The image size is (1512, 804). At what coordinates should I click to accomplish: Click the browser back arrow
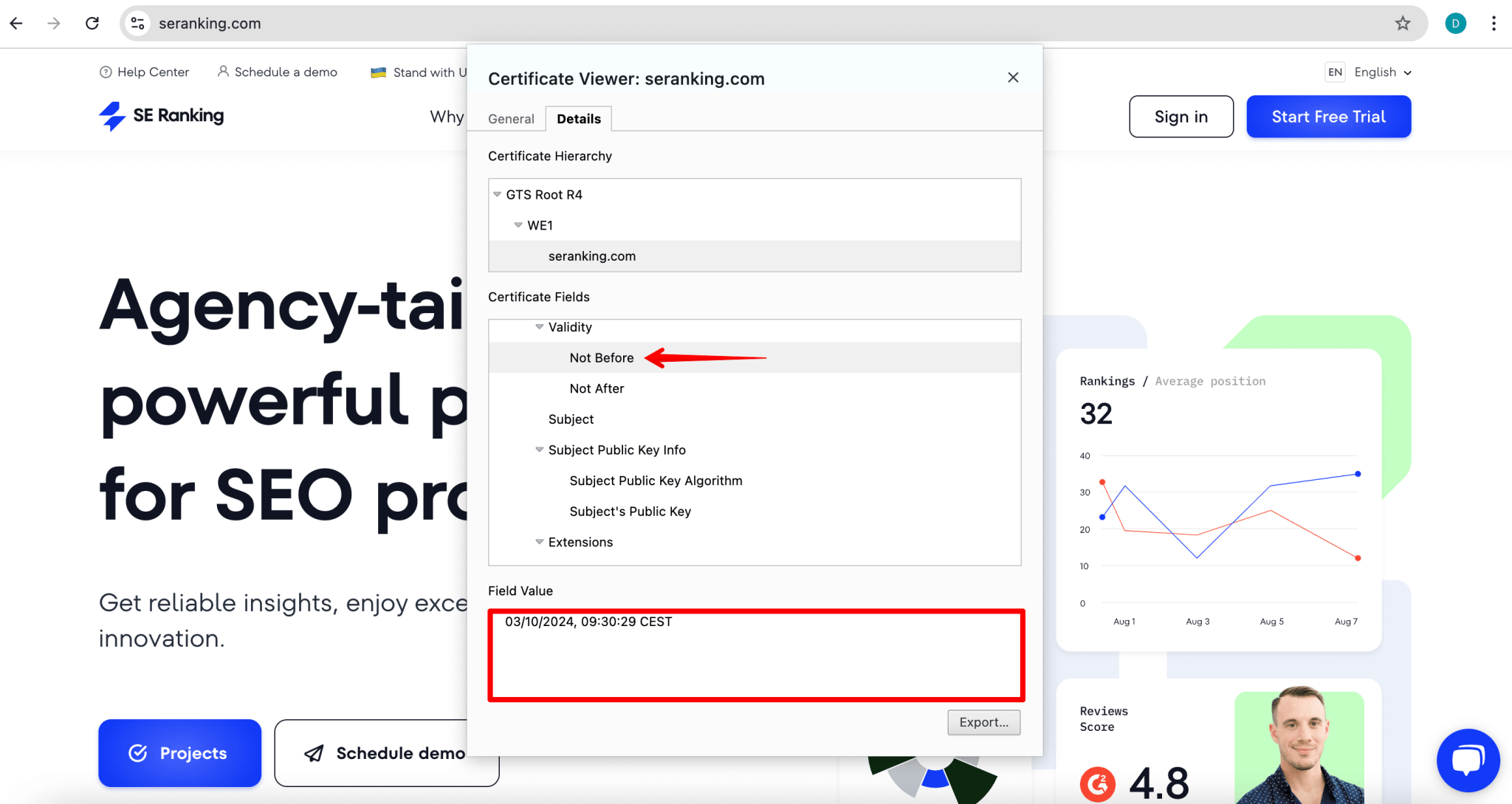pos(16,23)
